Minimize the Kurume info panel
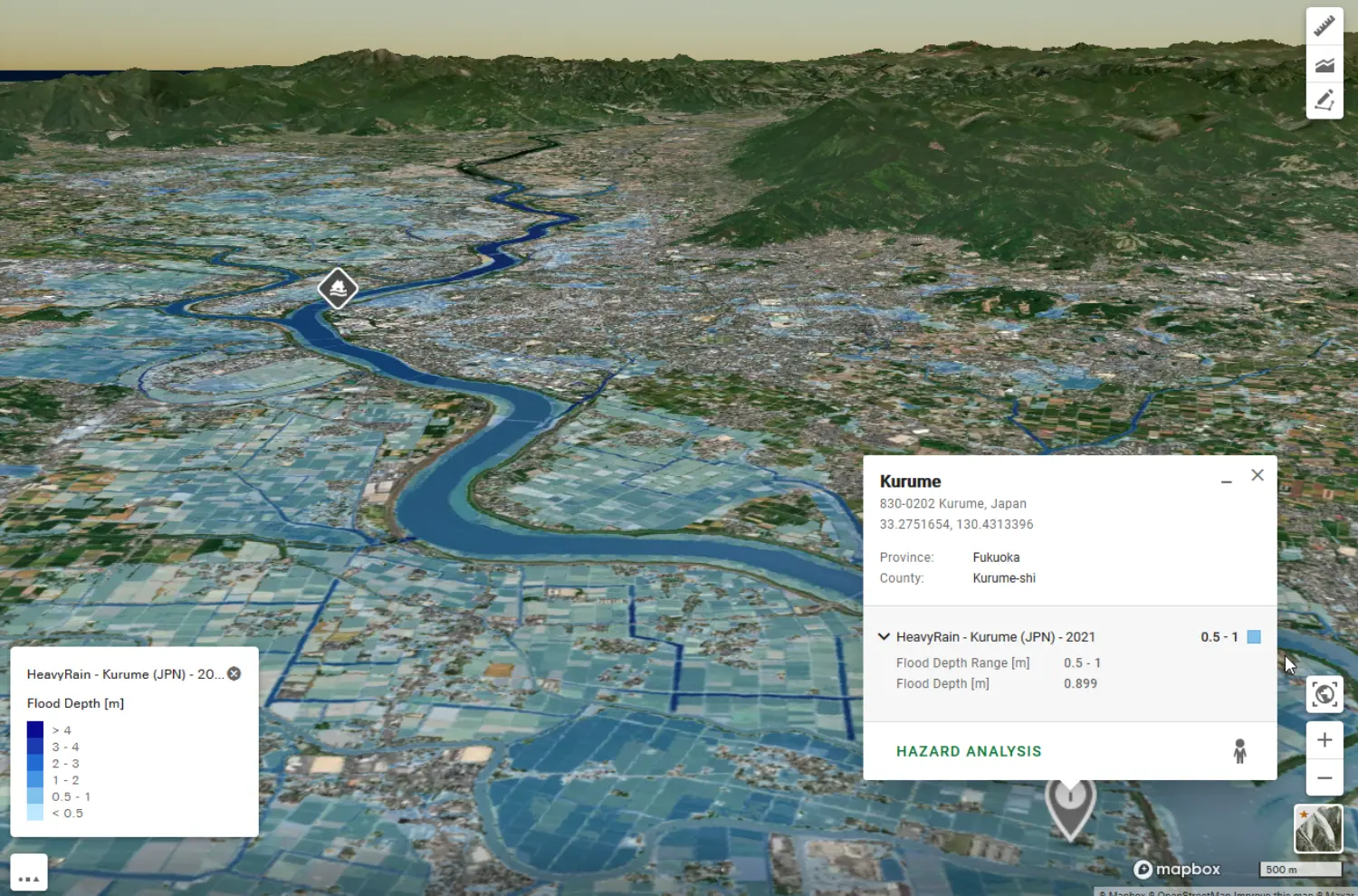The width and height of the screenshot is (1358, 896). click(x=1227, y=481)
